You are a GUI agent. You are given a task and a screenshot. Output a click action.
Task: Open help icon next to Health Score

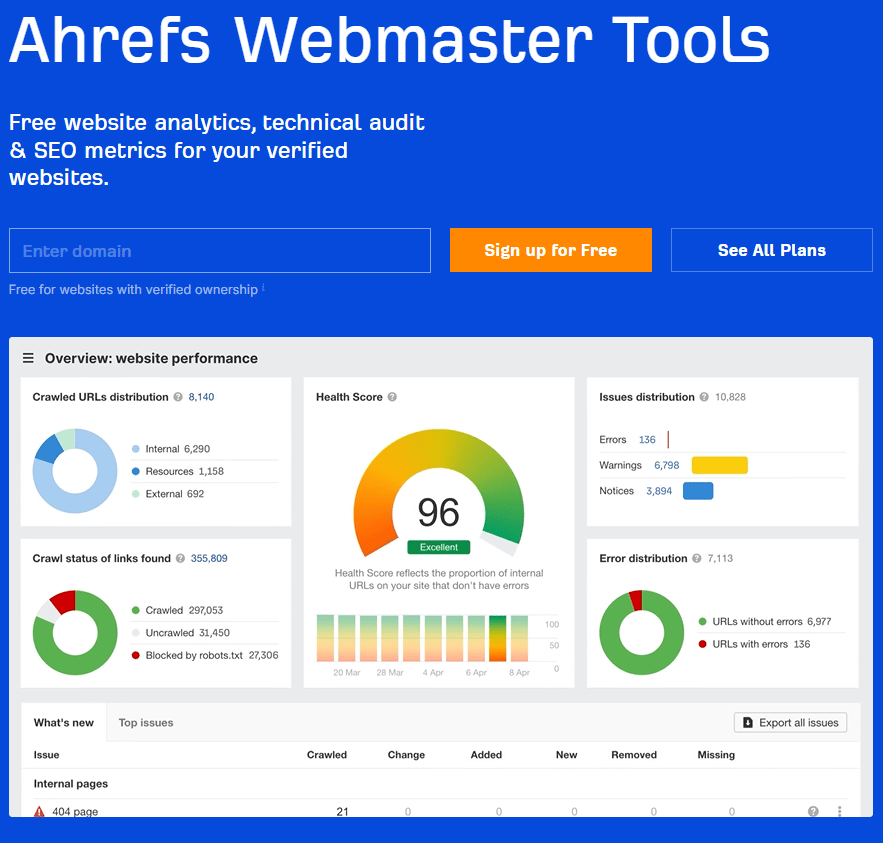point(393,397)
